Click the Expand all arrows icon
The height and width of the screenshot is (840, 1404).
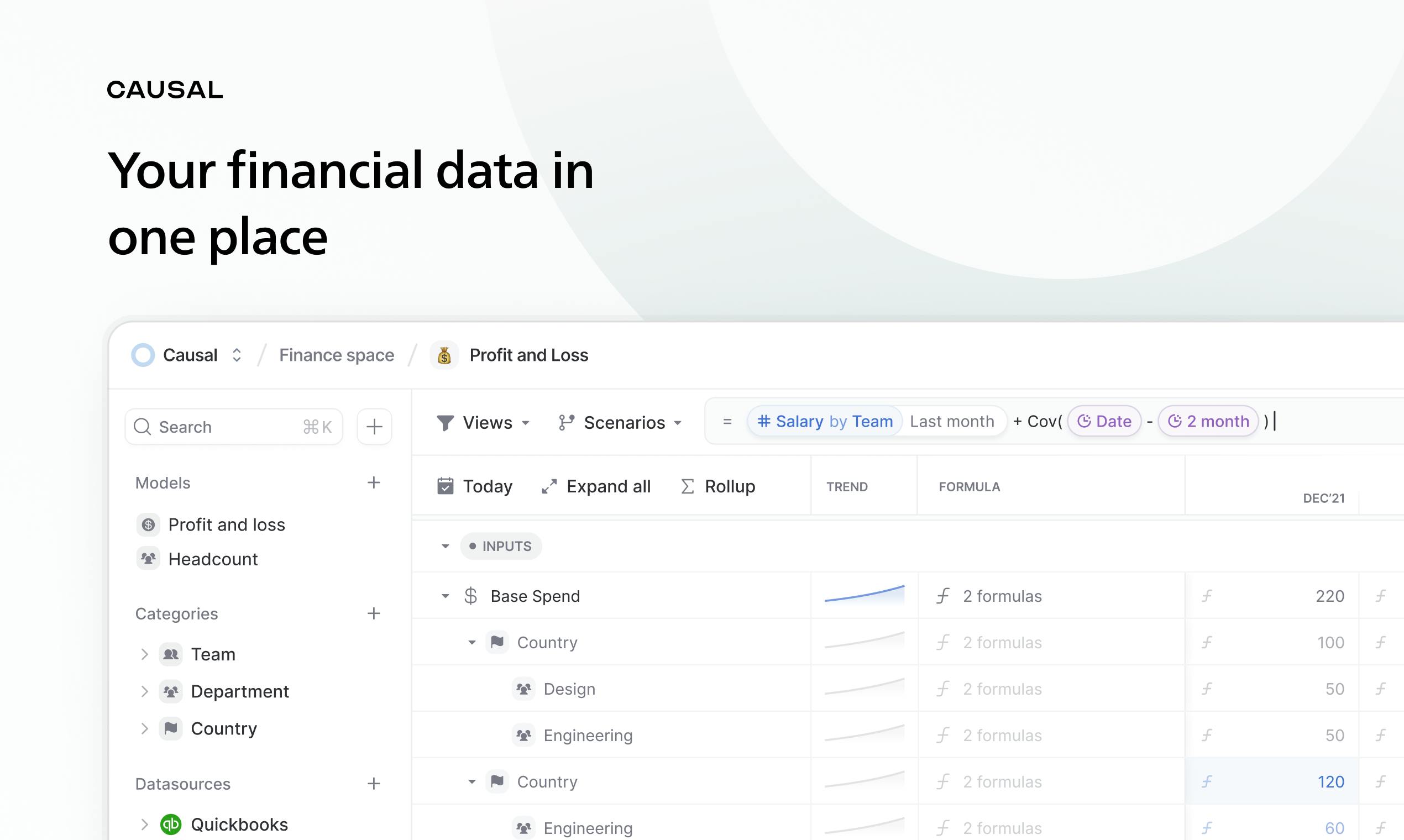point(549,486)
